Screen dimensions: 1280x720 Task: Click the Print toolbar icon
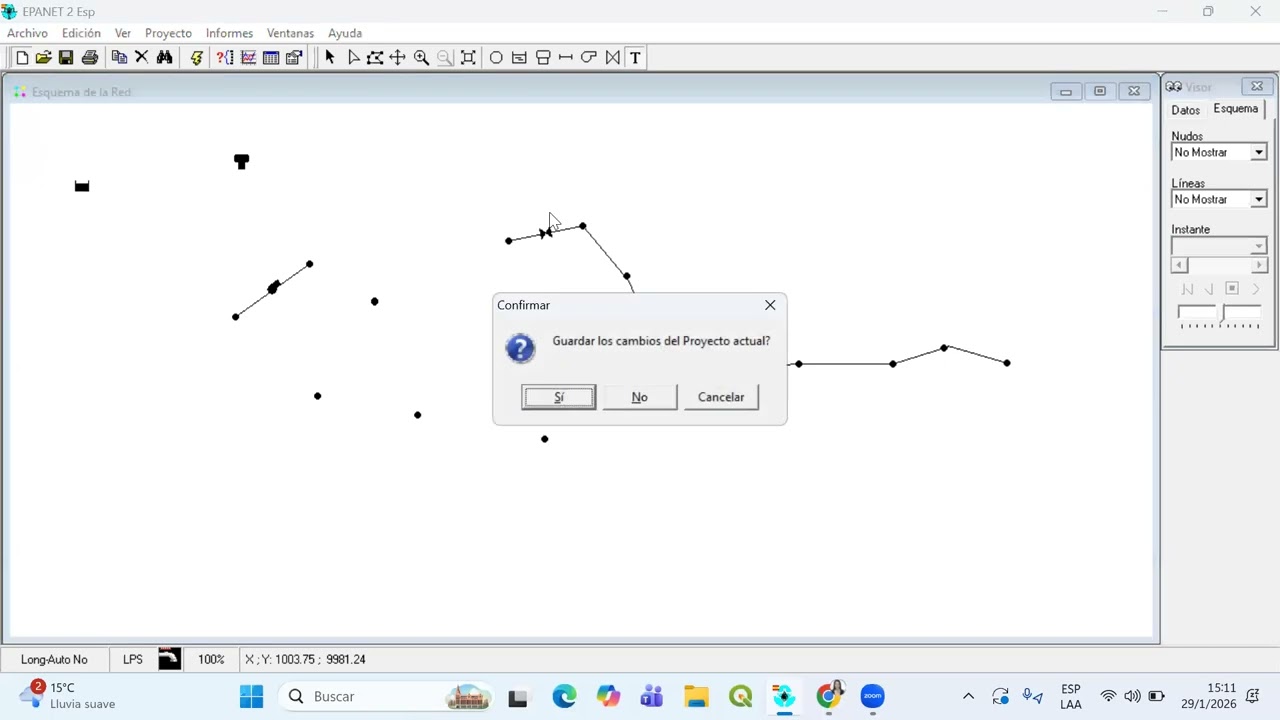90,58
